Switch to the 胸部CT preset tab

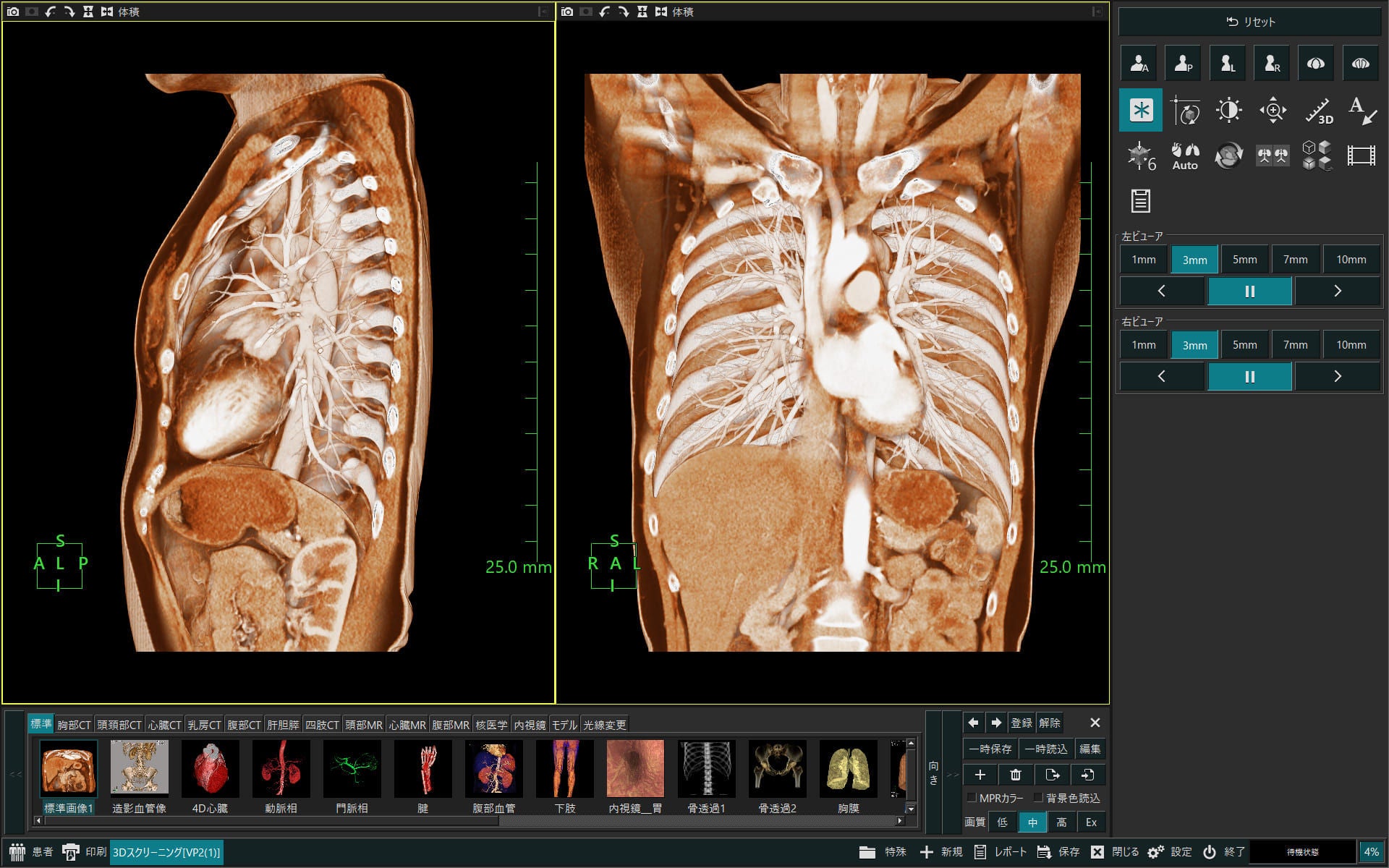[74, 724]
